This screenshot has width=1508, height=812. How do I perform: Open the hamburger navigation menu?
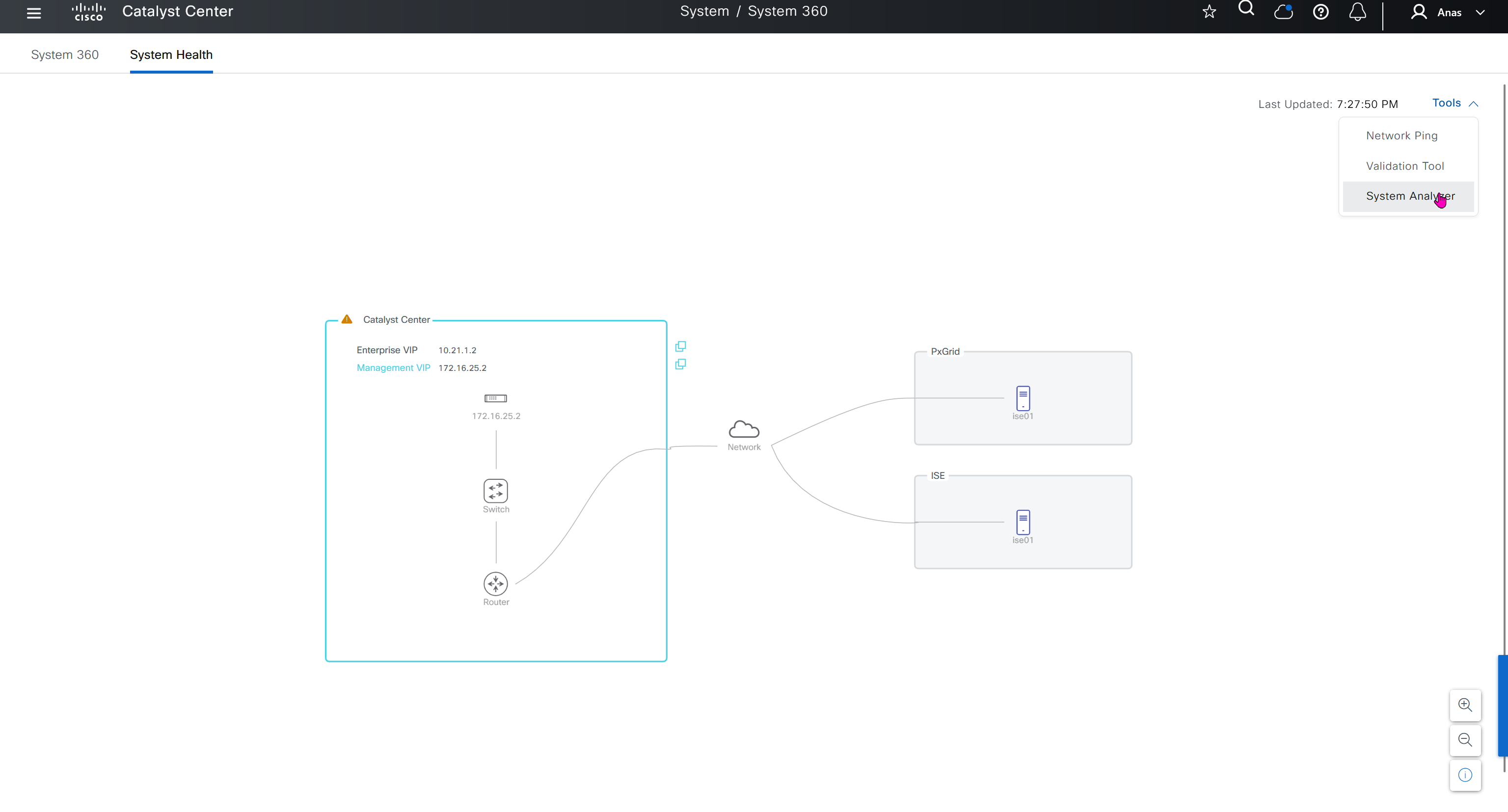coord(34,12)
